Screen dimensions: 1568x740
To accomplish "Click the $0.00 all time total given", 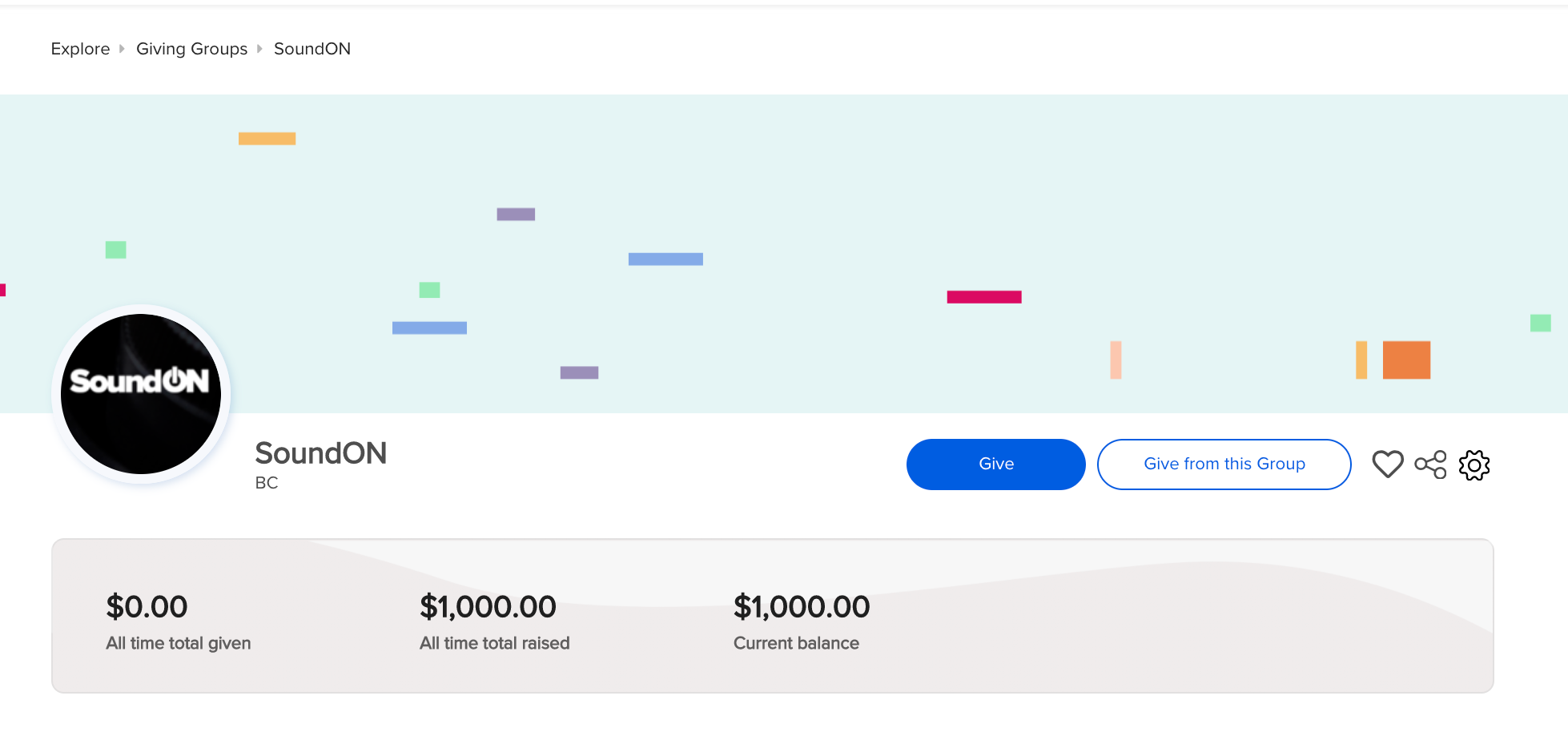I will coord(147,607).
